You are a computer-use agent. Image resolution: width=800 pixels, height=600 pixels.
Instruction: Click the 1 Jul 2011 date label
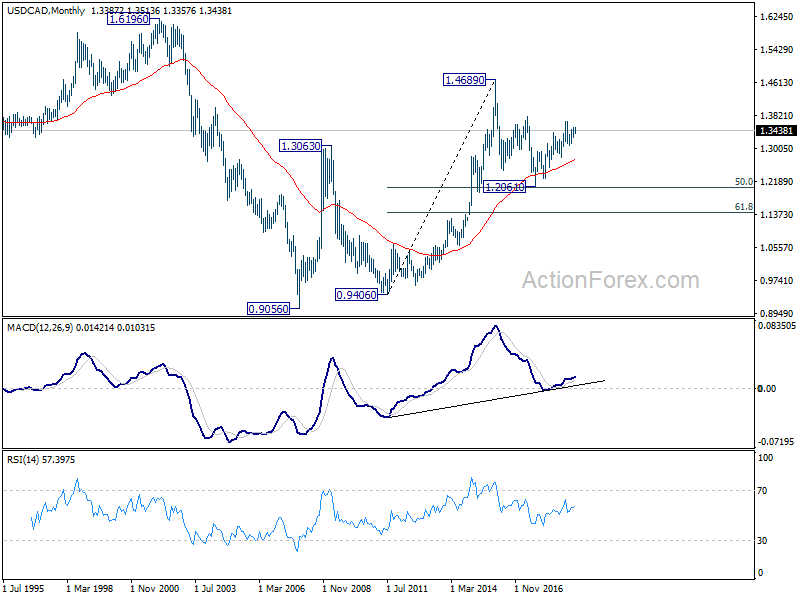click(x=407, y=588)
